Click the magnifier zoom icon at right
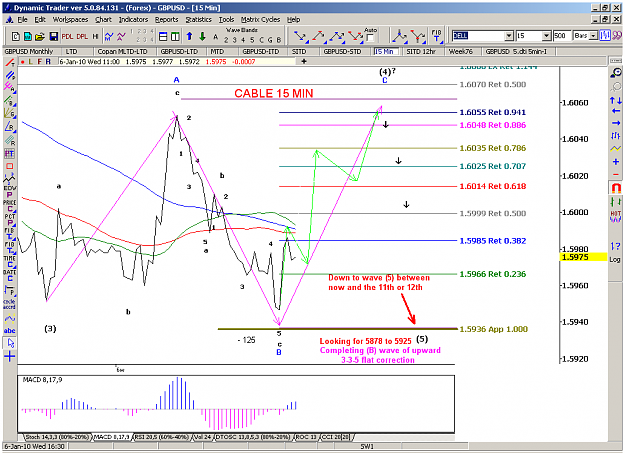 [x=616, y=73]
